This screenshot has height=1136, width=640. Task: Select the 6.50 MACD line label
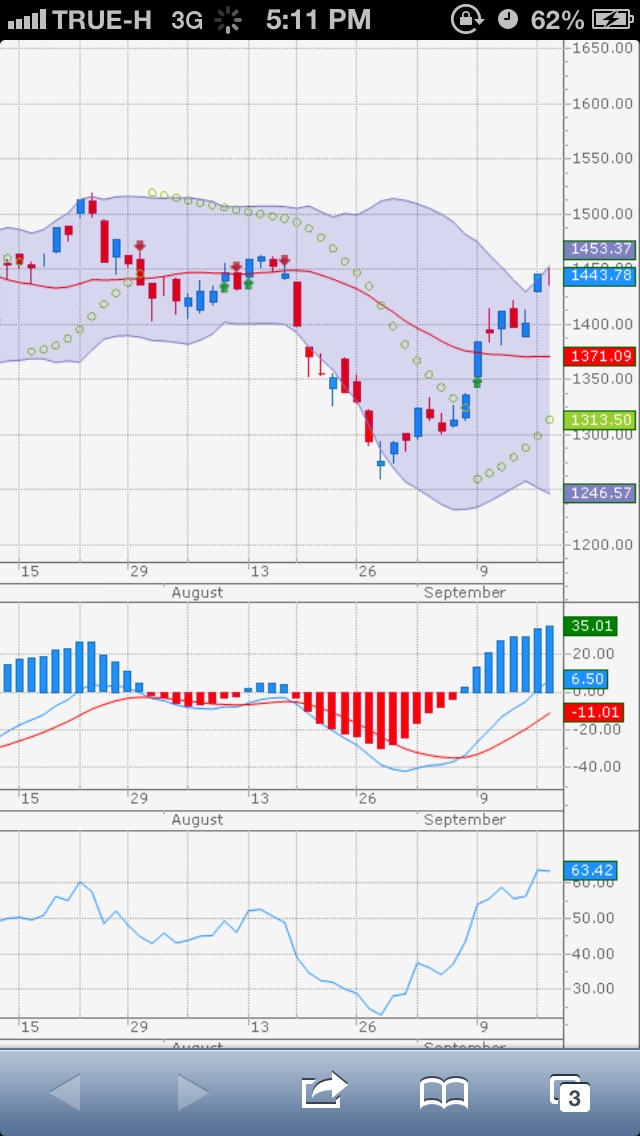(586, 680)
